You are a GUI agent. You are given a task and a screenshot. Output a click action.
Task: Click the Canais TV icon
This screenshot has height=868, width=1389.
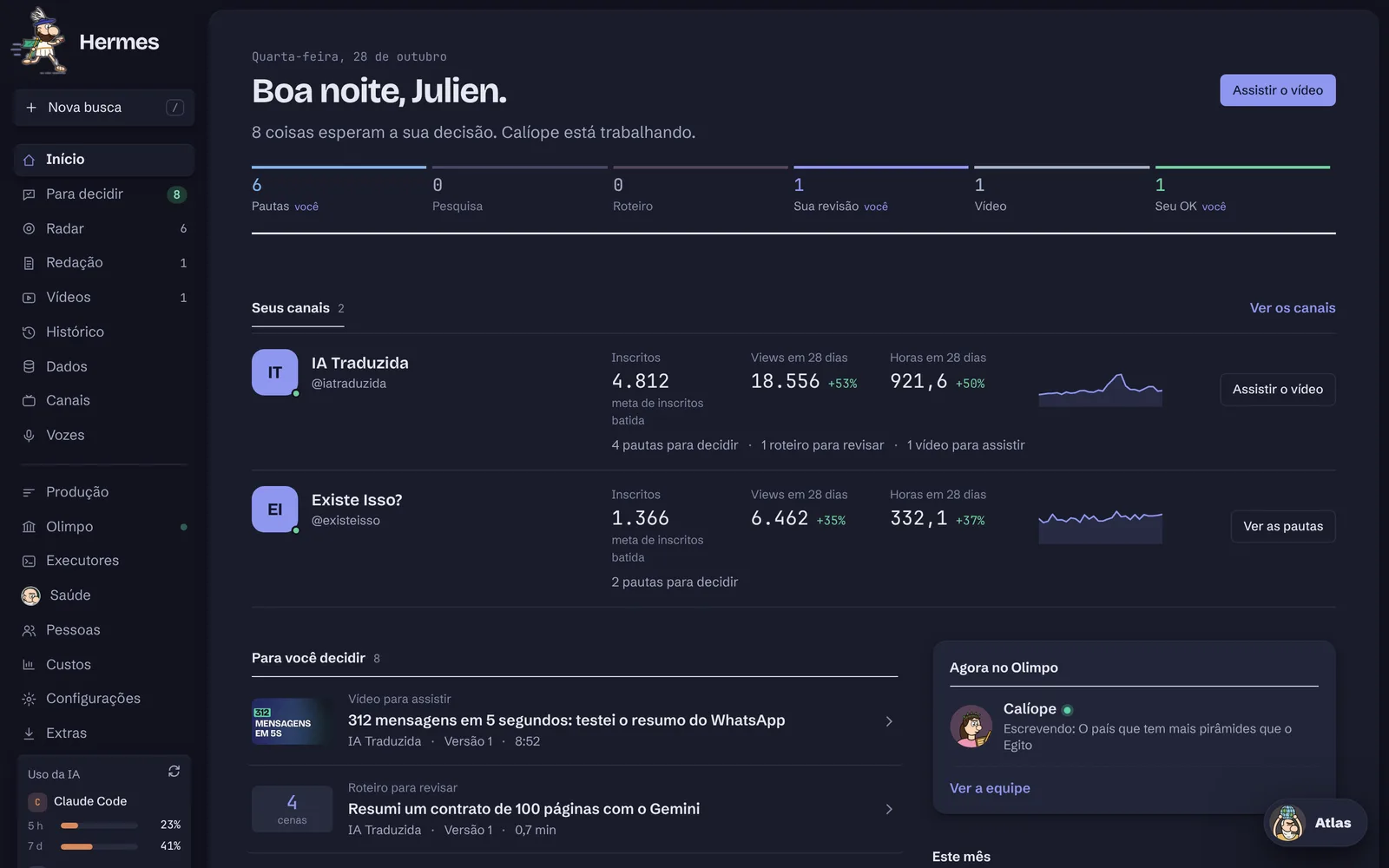(29, 401)
